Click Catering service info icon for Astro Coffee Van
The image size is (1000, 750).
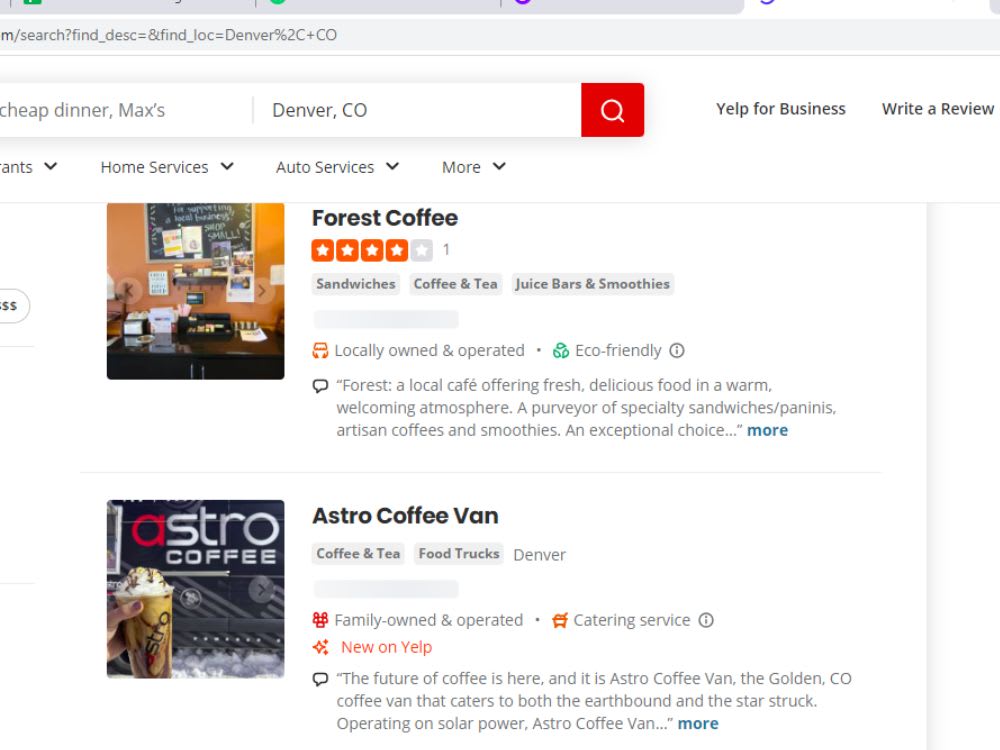point(706,620)
